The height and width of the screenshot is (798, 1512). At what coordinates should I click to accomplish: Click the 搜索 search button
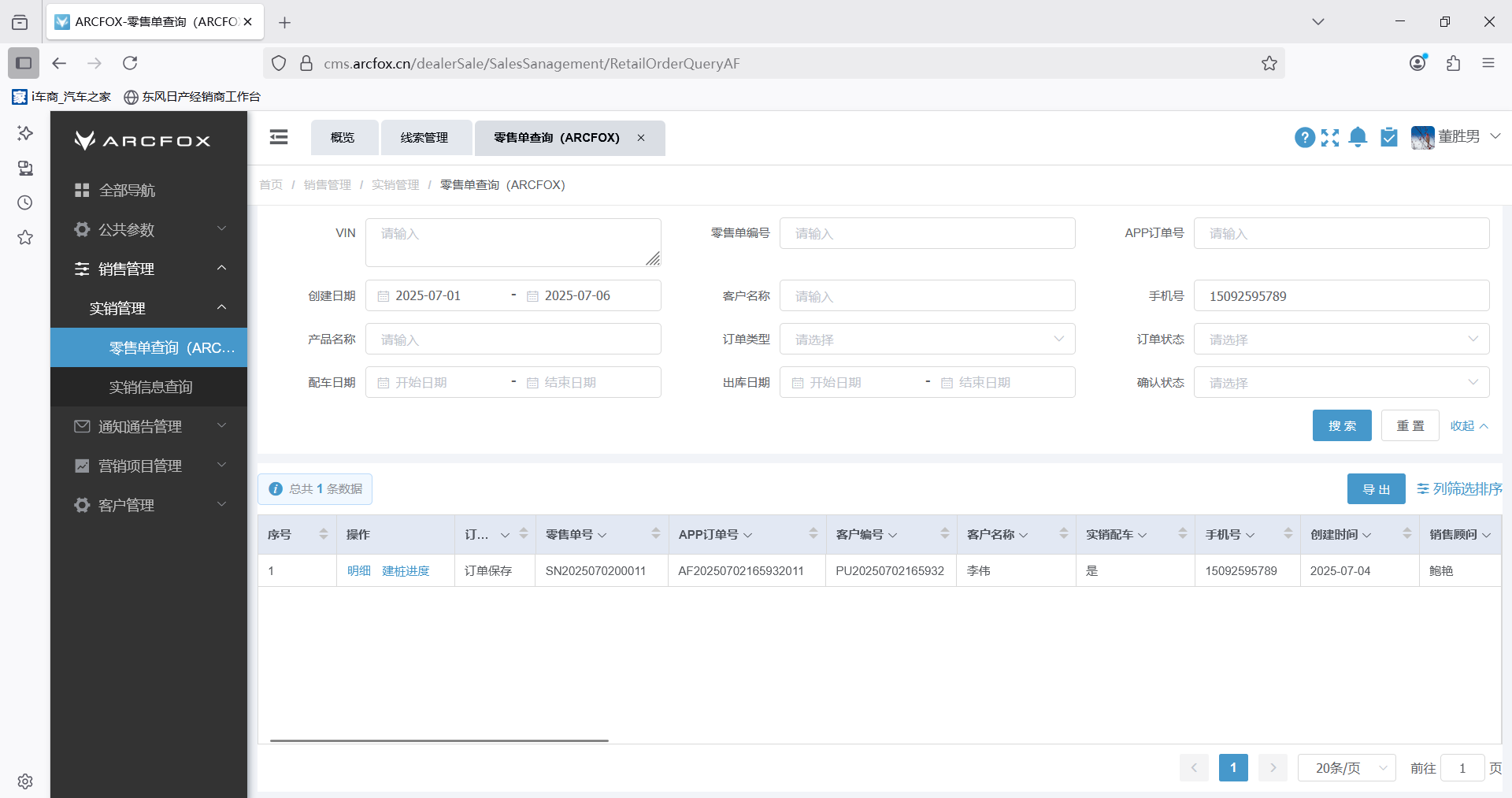[1342, 425]
